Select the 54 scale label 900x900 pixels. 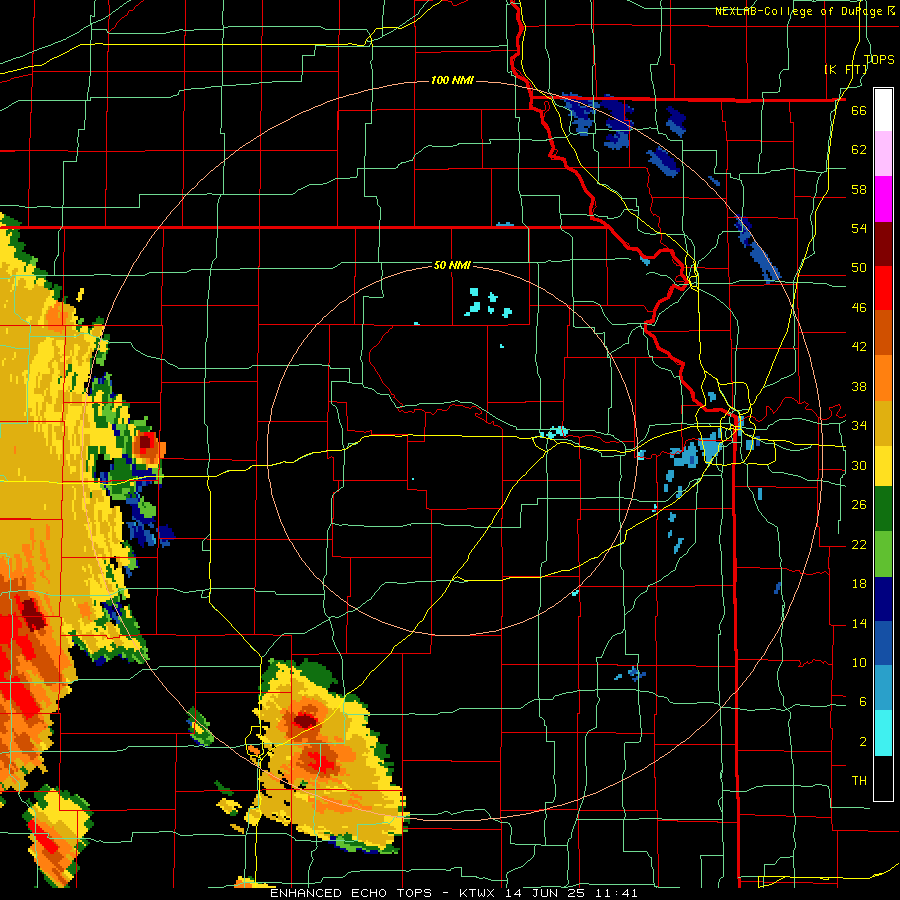(859, 228)
